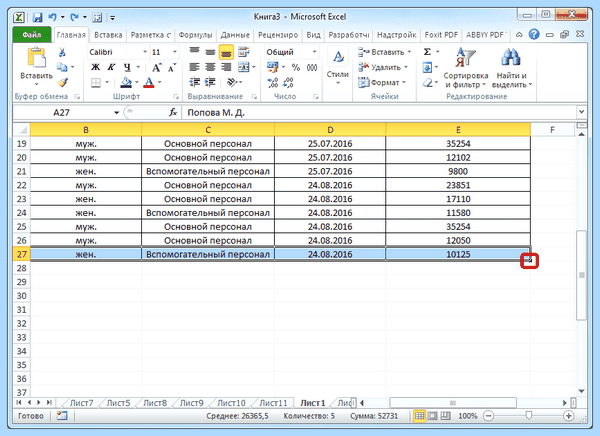Viewport: 600px width, 436px height.
Task: Select cell with value 23851
Action: [458, 185]
